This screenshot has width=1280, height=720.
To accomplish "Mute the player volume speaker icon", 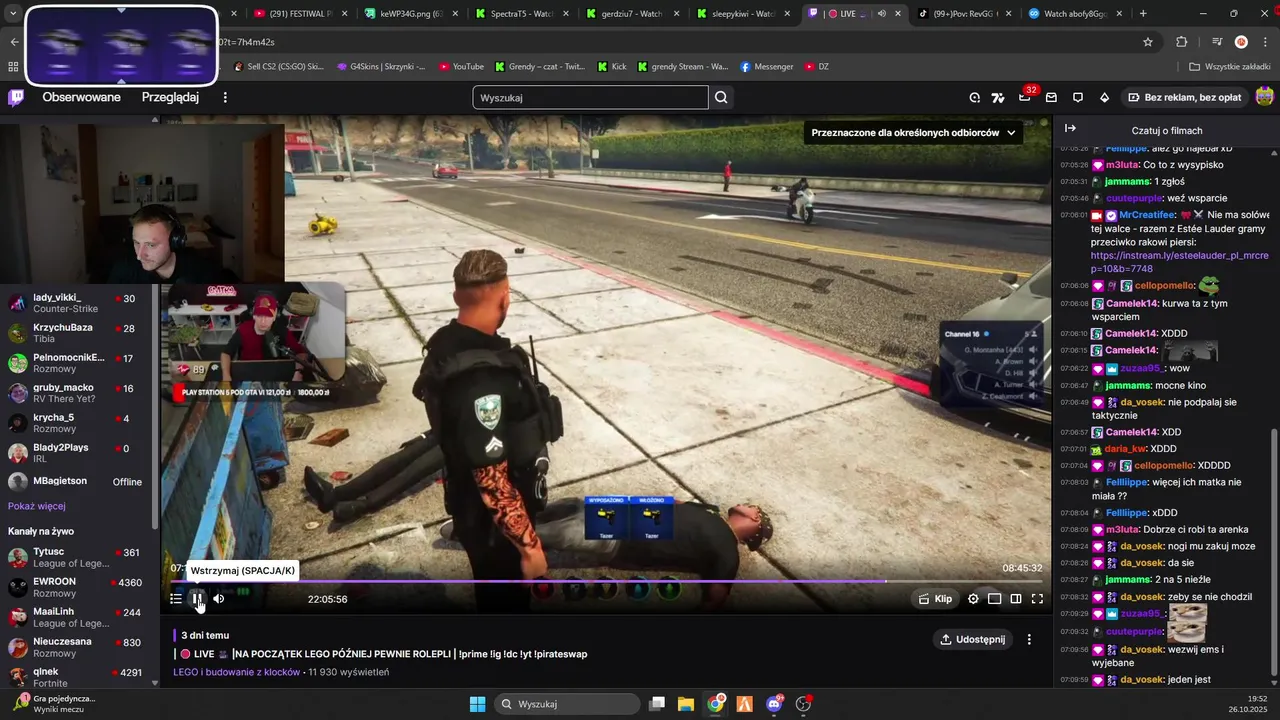I will (219, 599).
